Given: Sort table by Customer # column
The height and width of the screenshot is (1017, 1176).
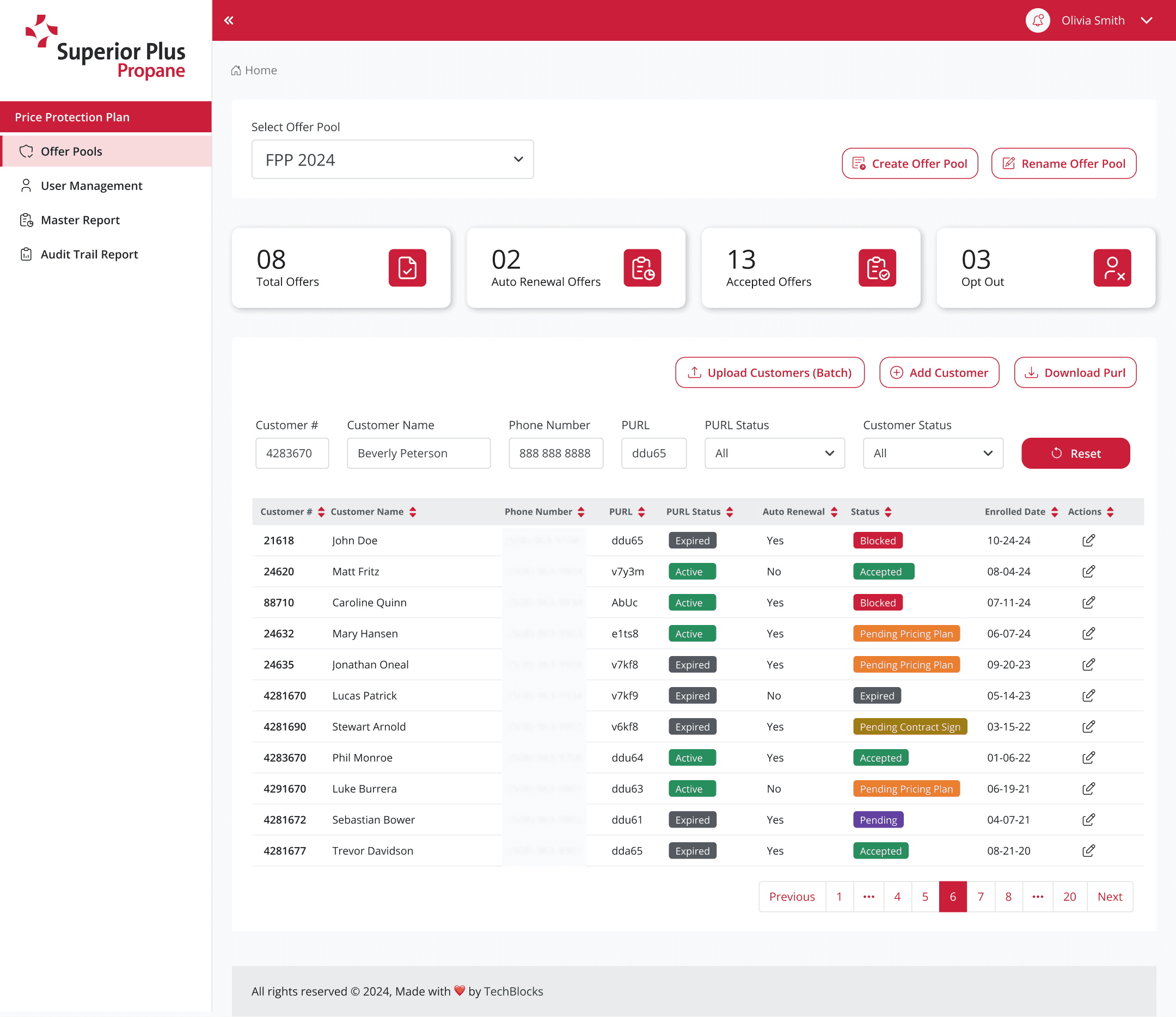Looking at the screenshot, I should [x=321, y=512].
